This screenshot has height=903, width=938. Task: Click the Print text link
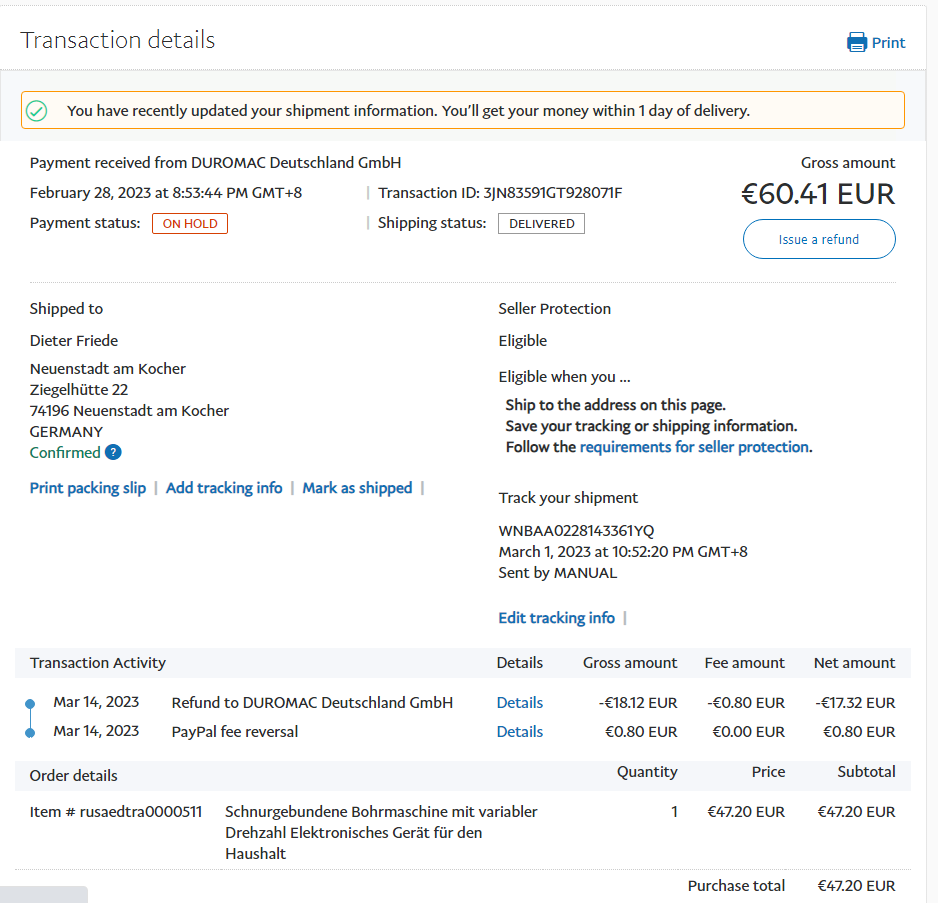pos(888,43)
